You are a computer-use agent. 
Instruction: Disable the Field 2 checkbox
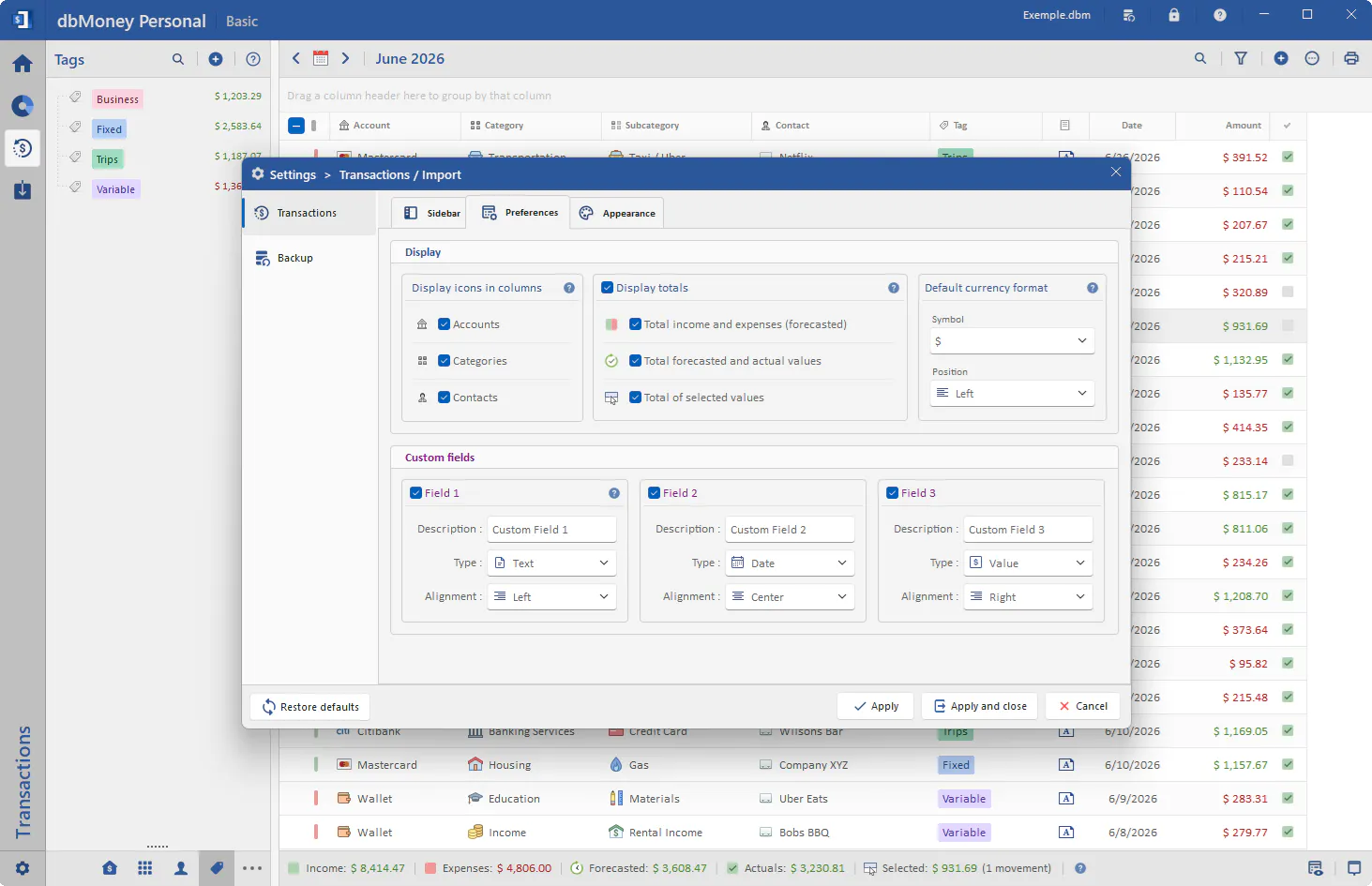tap(655, 493)
